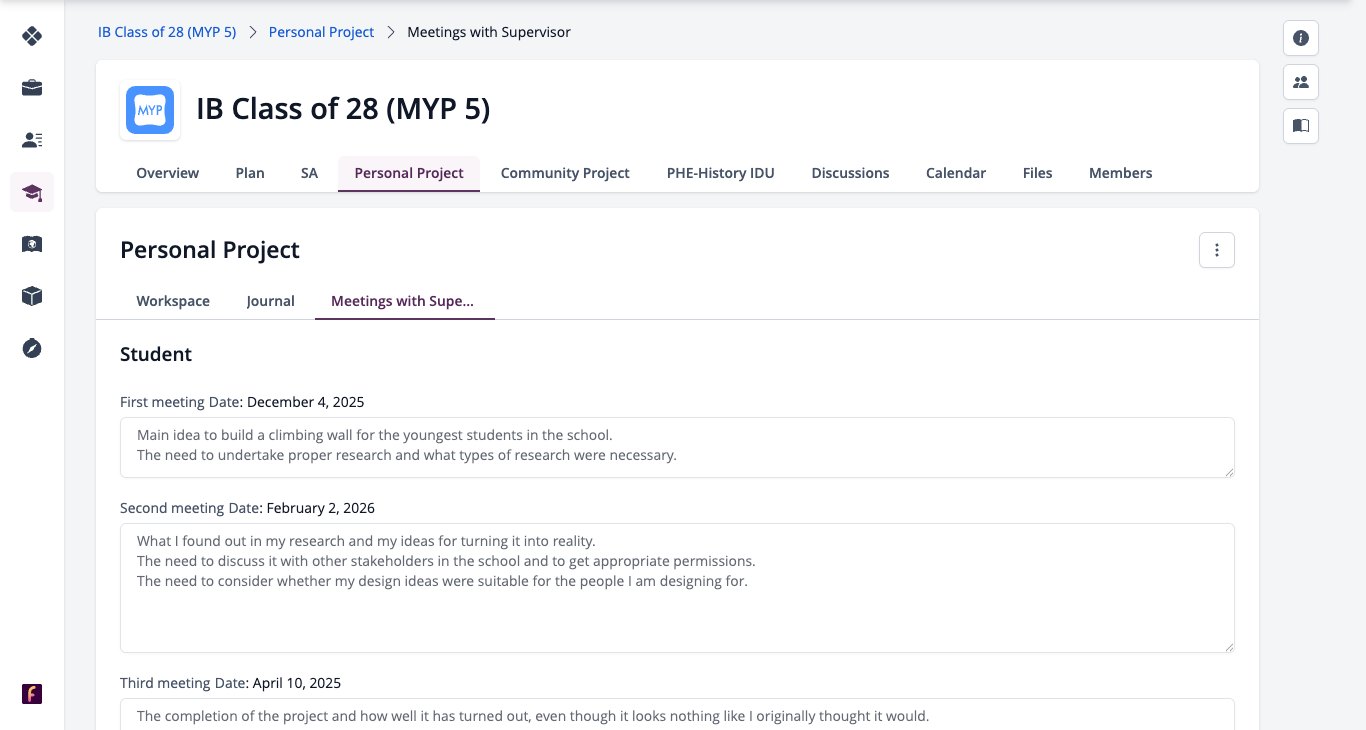Open the Workspace sub-tab
The image size is (1366, 730).
coord(173,301)
